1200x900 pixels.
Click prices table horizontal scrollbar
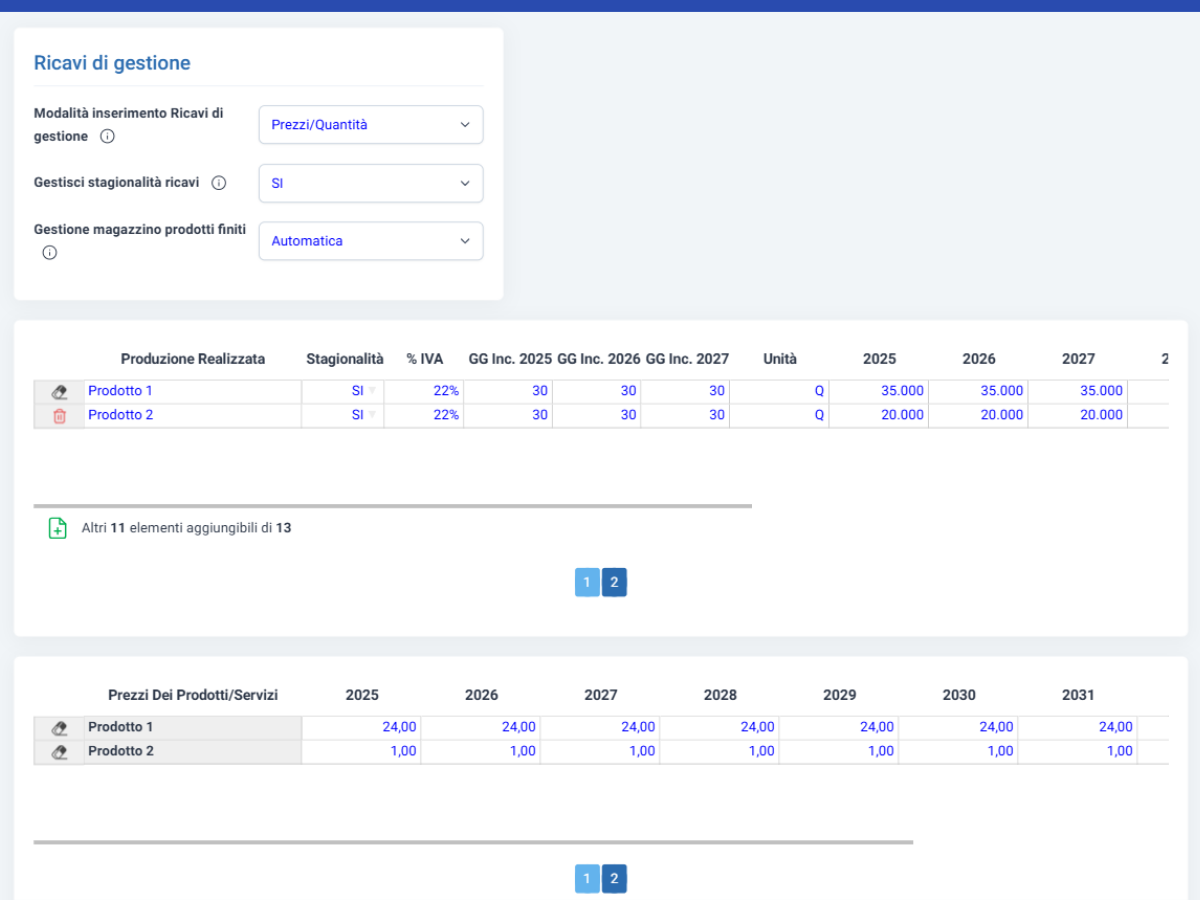click(473, 842)
